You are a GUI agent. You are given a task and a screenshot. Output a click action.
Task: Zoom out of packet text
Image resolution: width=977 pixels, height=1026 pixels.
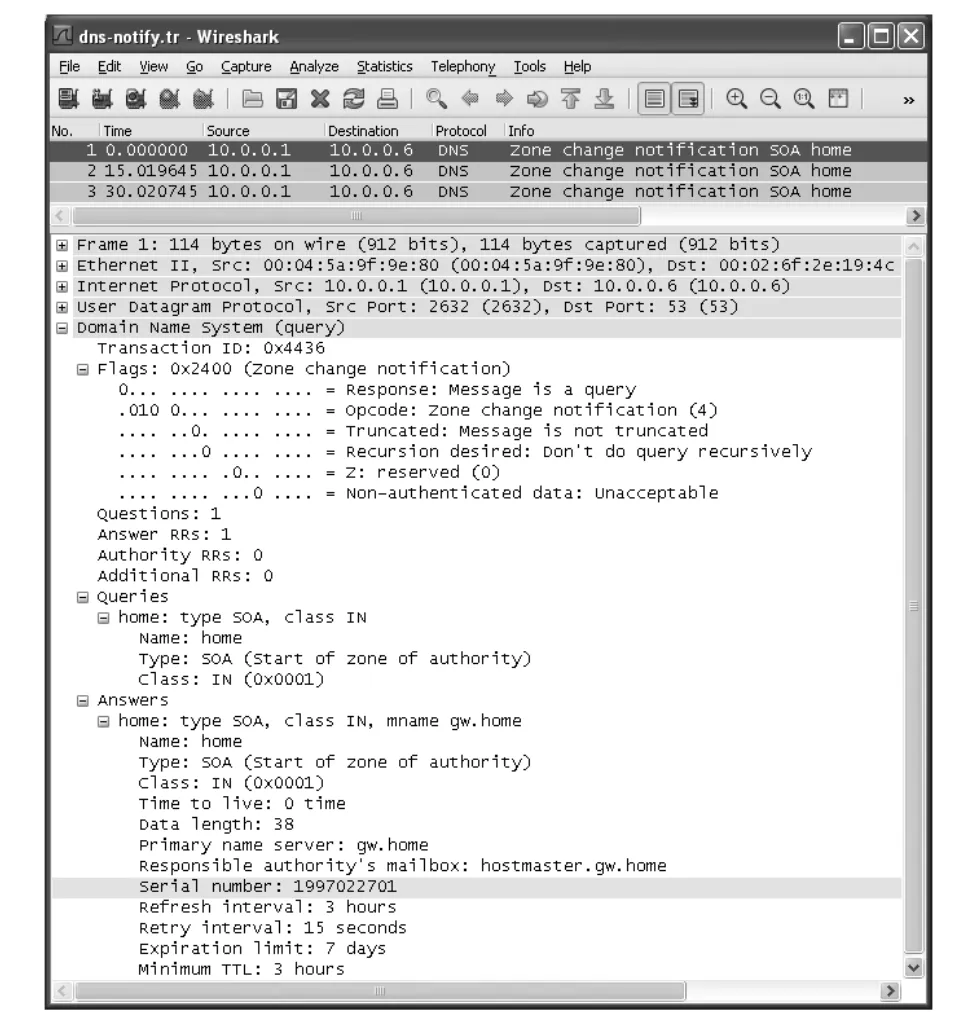[x=770, y=99]
